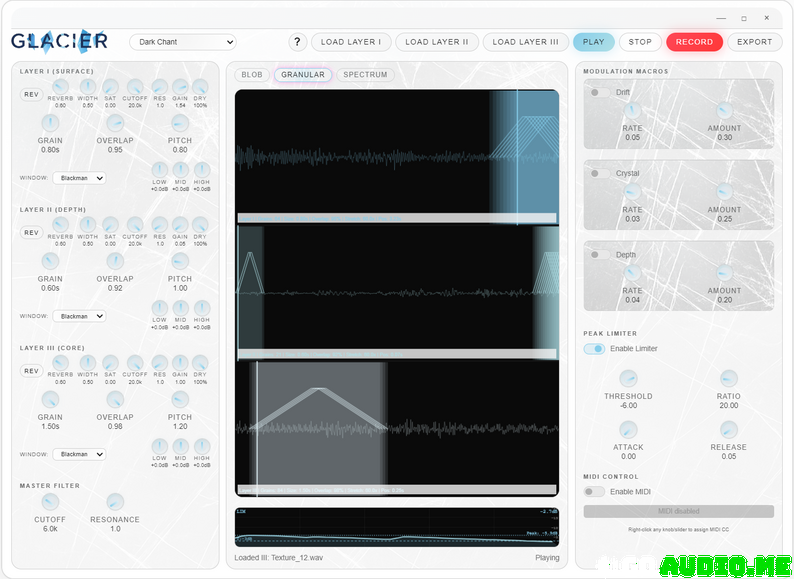The width and height of the screenshot is (794, 579).
Task: Click the Layer I Grain knob
Action: [50, 123]
